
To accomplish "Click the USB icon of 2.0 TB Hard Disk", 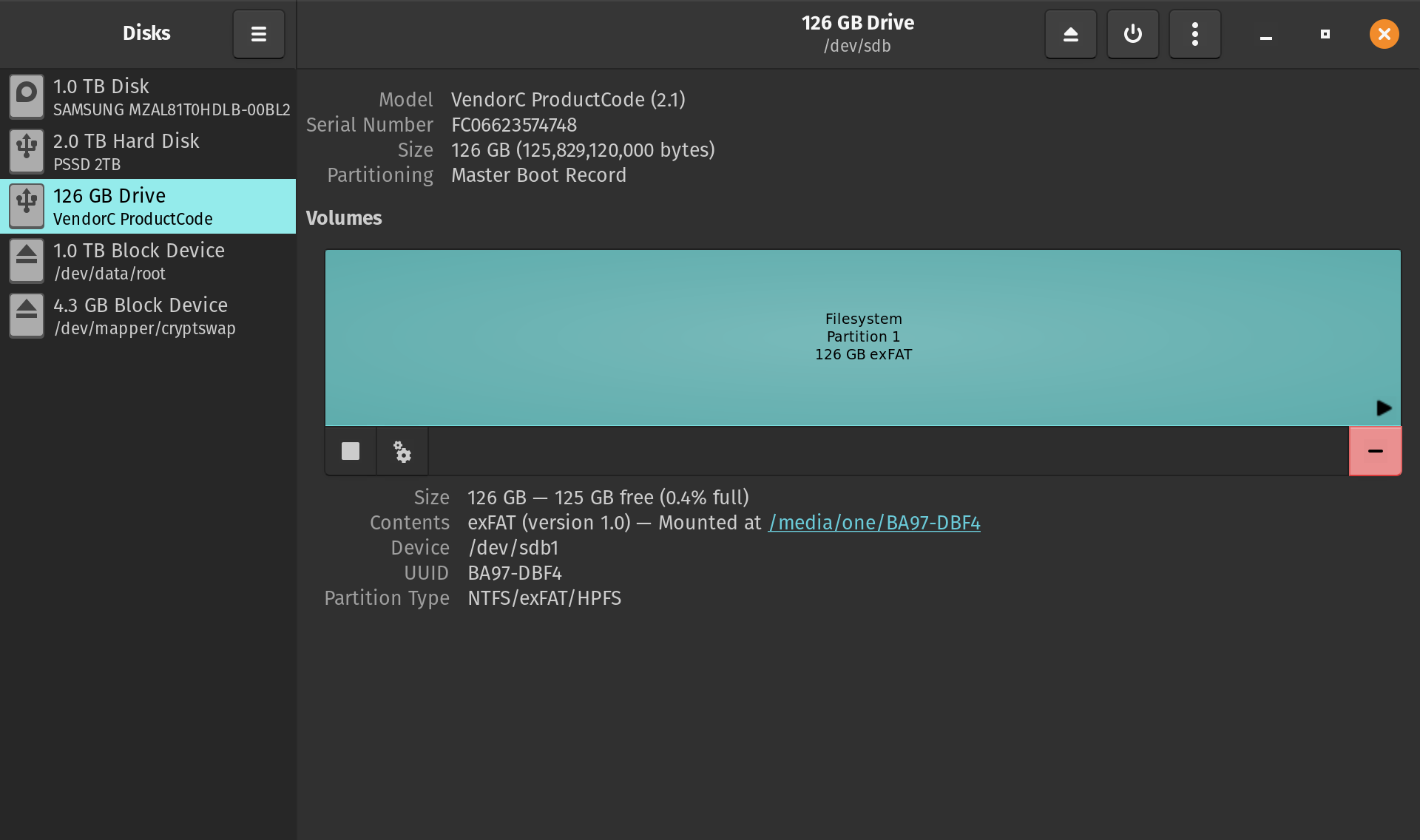I will [27, 151].
